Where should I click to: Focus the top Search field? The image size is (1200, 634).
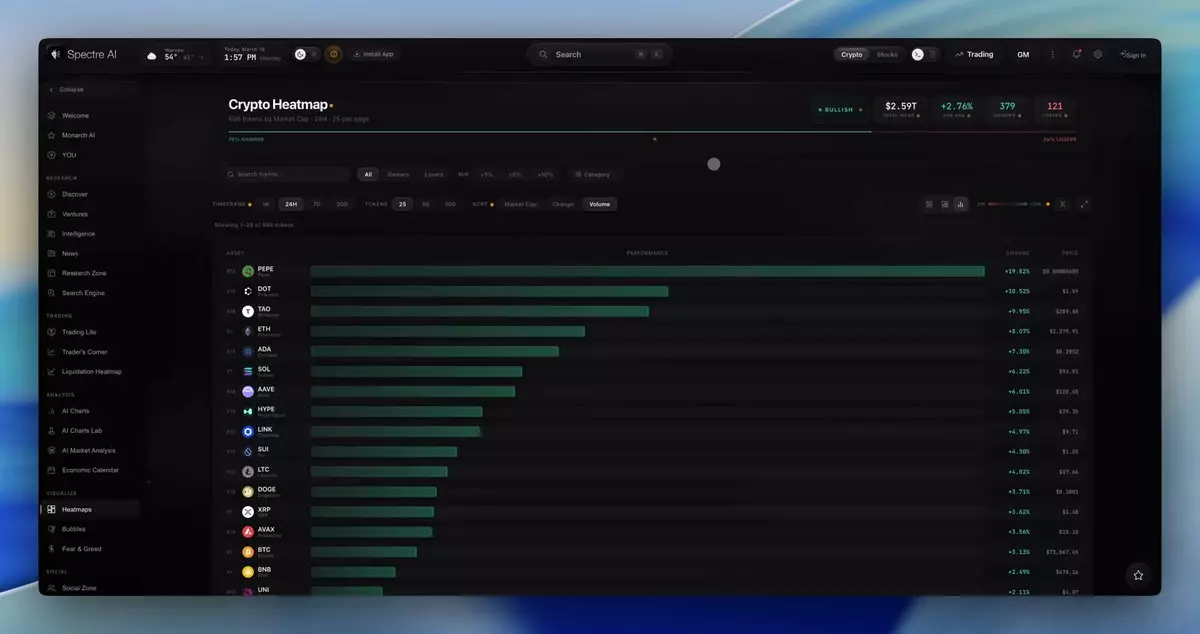click(600, 54)
